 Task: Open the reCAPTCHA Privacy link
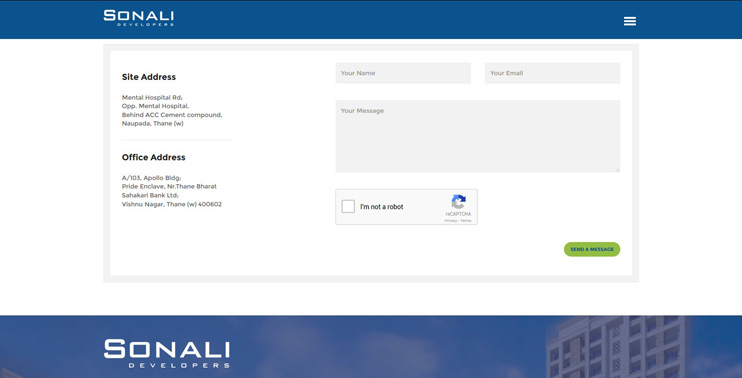tap(450, 221)
